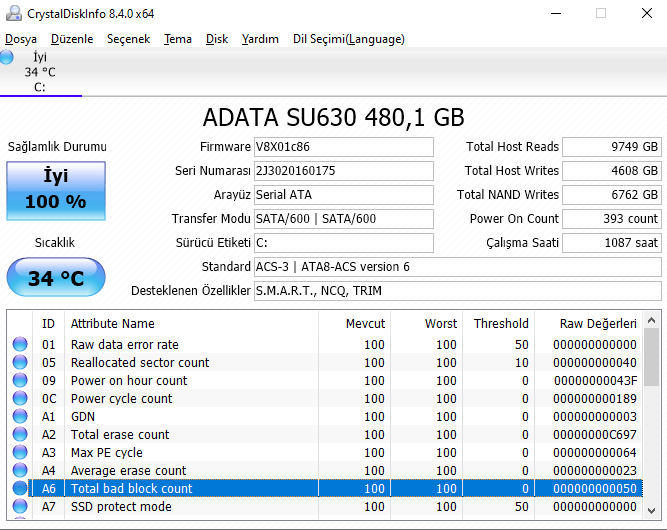This screenshot has width=667, height=530.
Task: Click Çalışma Saati value 1087 saat
Action: [612, 243]
